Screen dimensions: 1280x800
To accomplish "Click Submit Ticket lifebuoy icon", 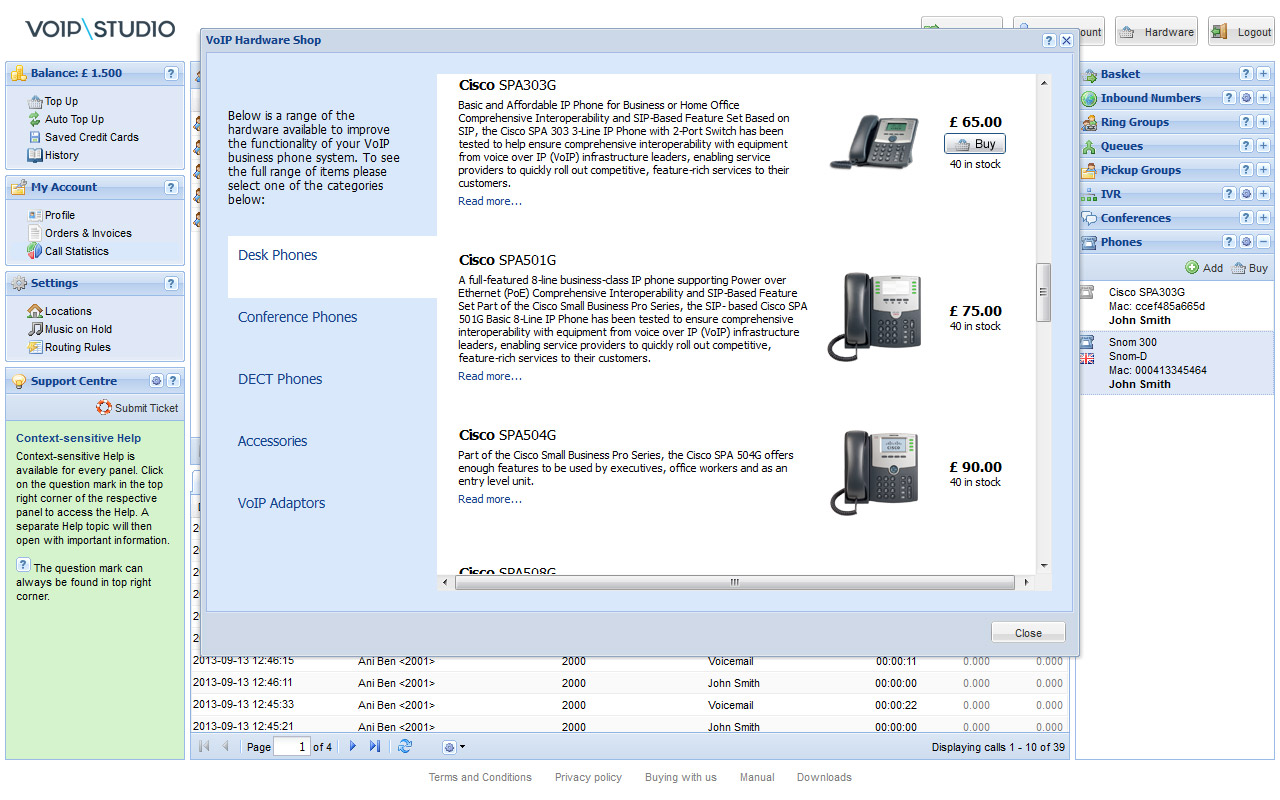I will 104,407.
